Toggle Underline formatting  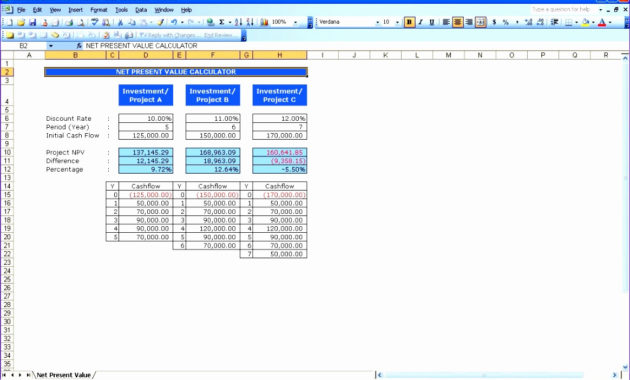(x=432, y=22)
